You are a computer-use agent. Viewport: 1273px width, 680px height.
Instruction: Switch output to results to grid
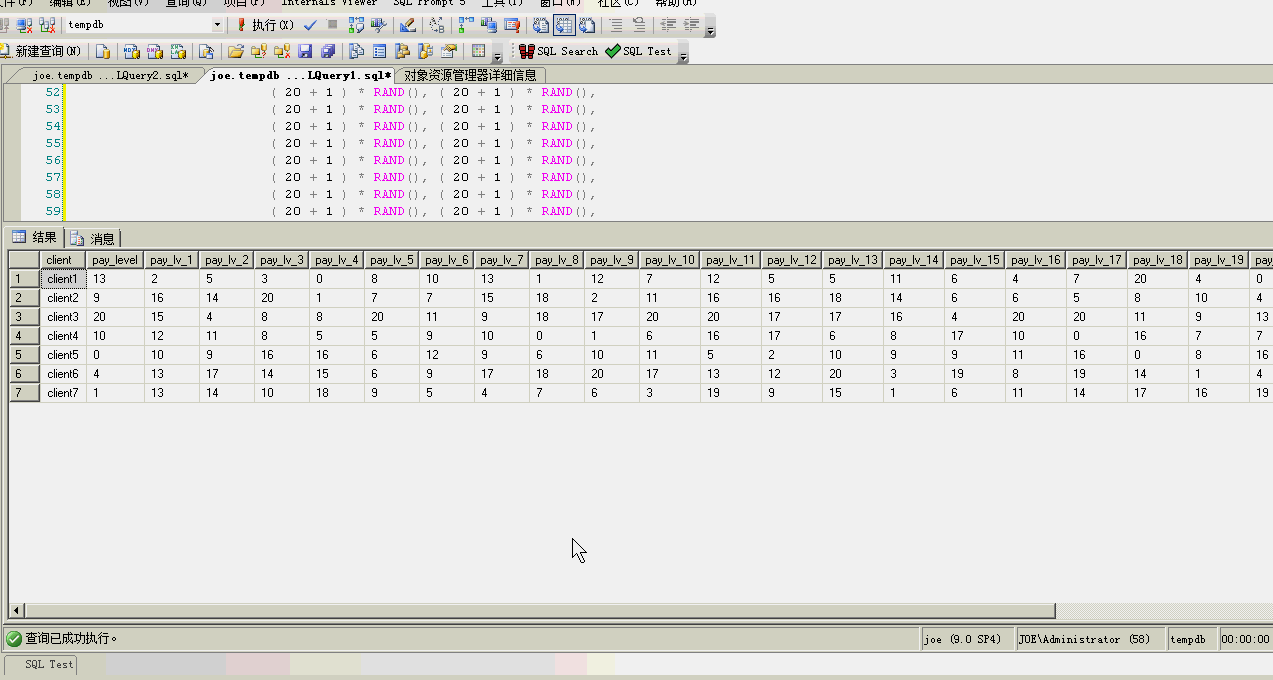[x=564, y=25]
